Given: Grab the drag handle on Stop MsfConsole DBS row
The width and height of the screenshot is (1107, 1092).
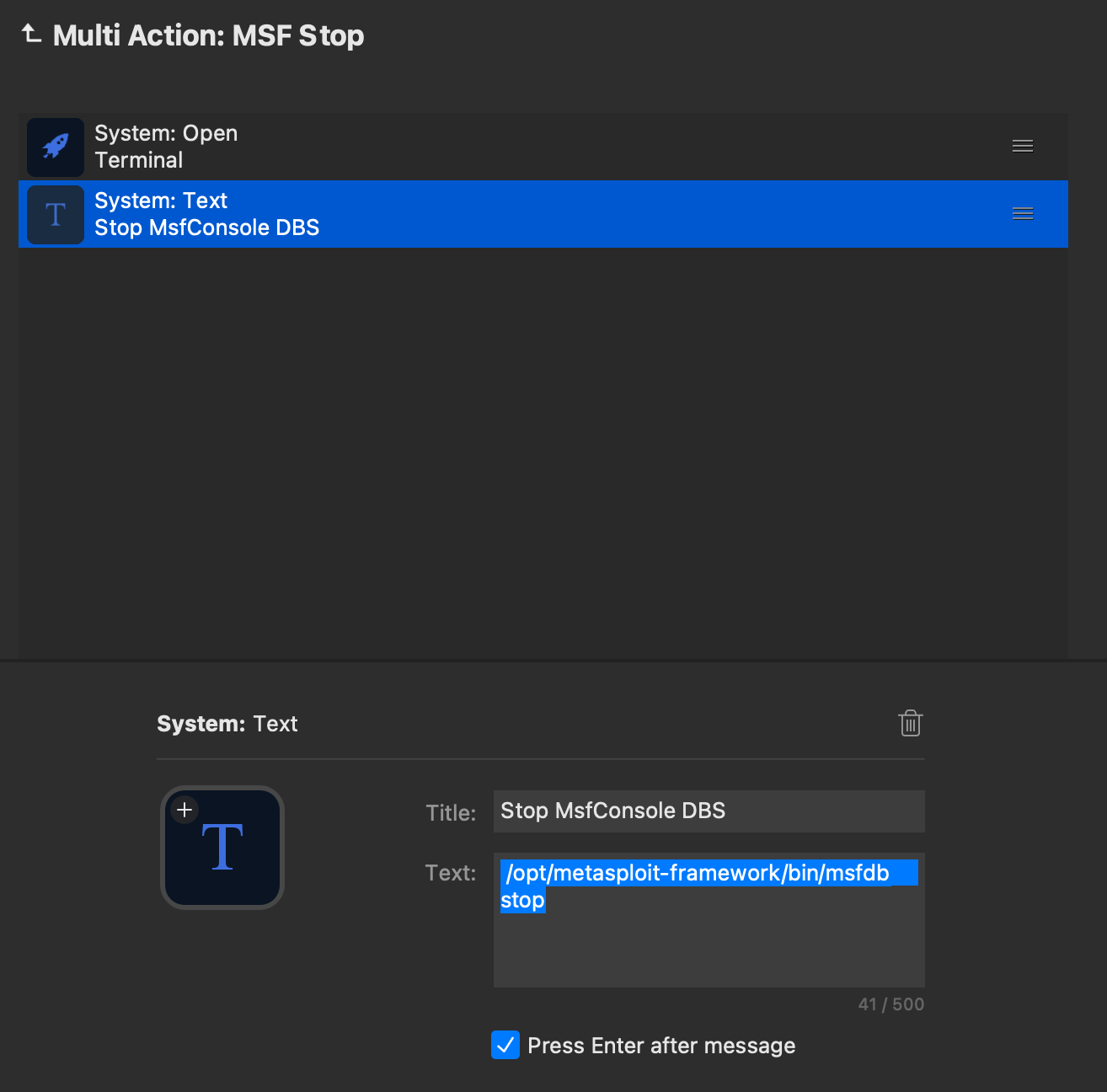Looking at the screenshot, I should tap(1022, 214).
